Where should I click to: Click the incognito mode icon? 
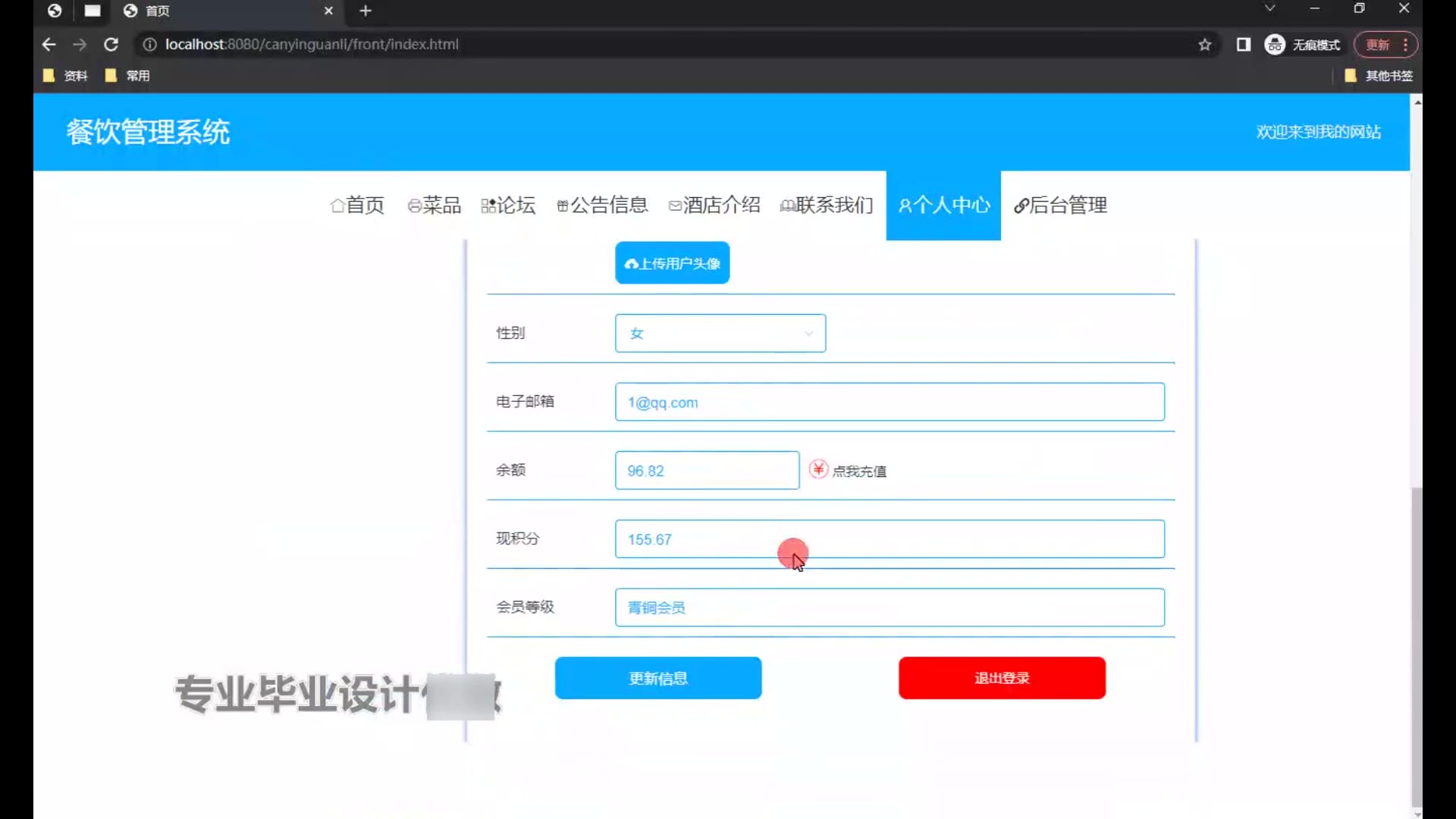[x=1275, y=45]
